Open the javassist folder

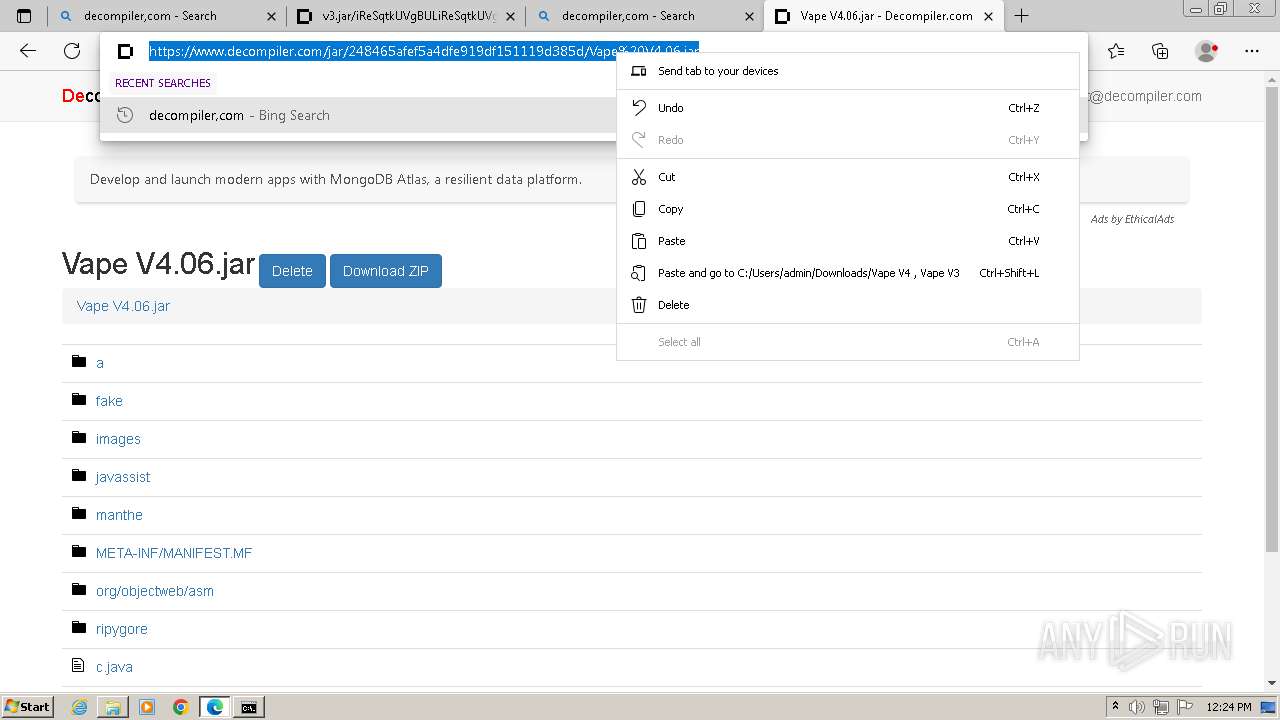click(x=123, y=477)
